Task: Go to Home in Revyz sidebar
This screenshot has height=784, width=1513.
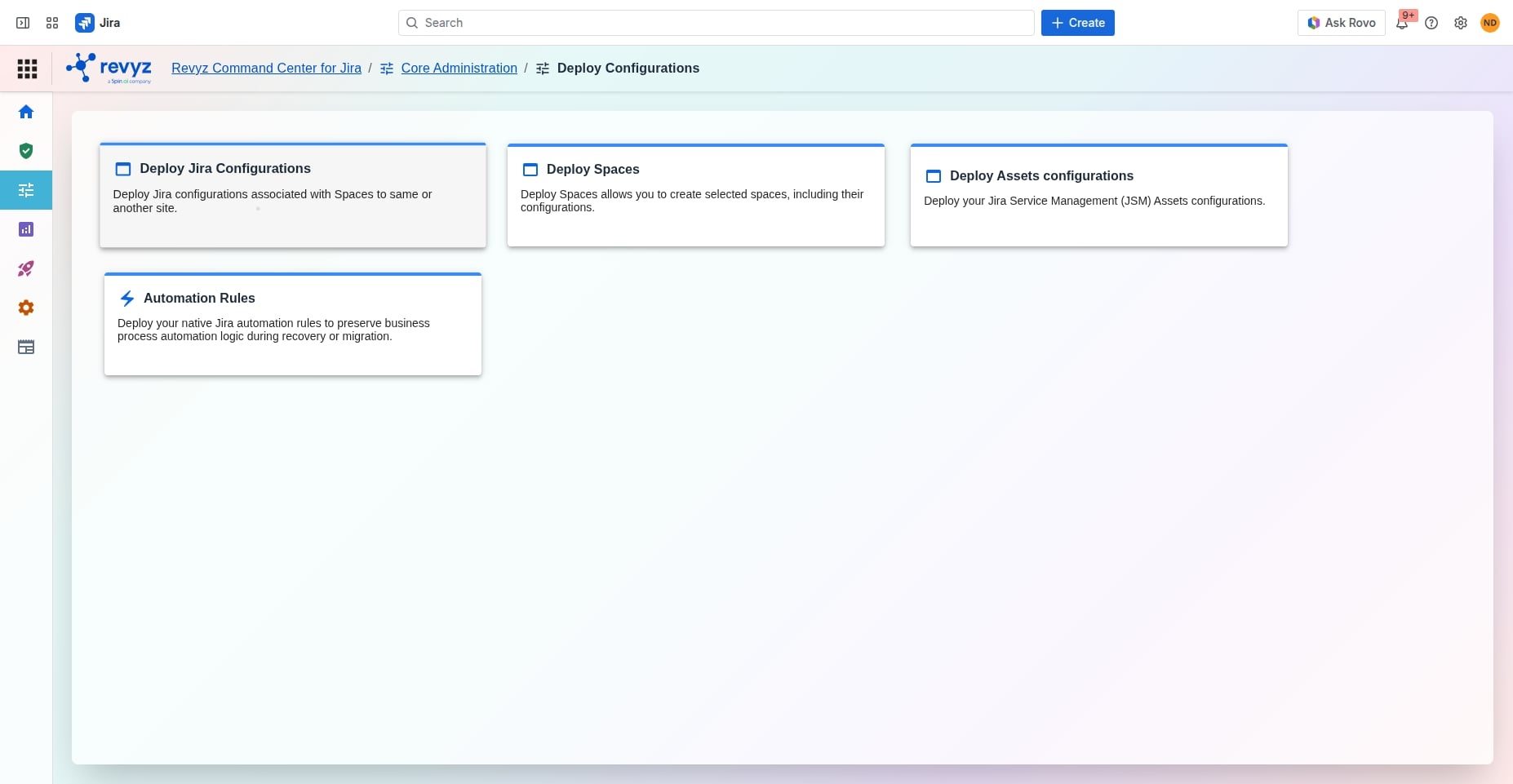Action: pyautogui.click(x=26, y=112)
